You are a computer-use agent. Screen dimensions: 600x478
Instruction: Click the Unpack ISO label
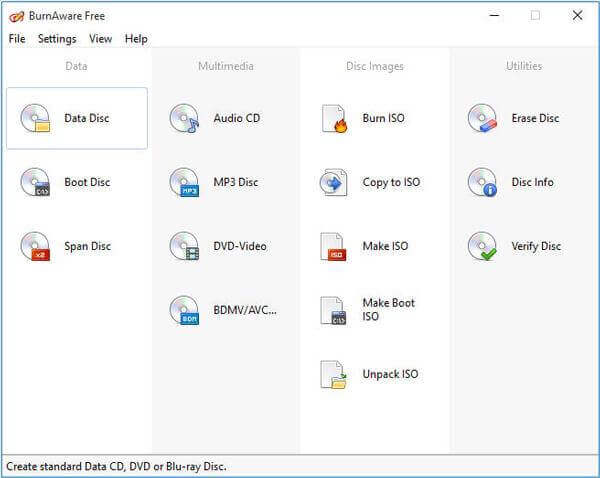click(390, 374)
